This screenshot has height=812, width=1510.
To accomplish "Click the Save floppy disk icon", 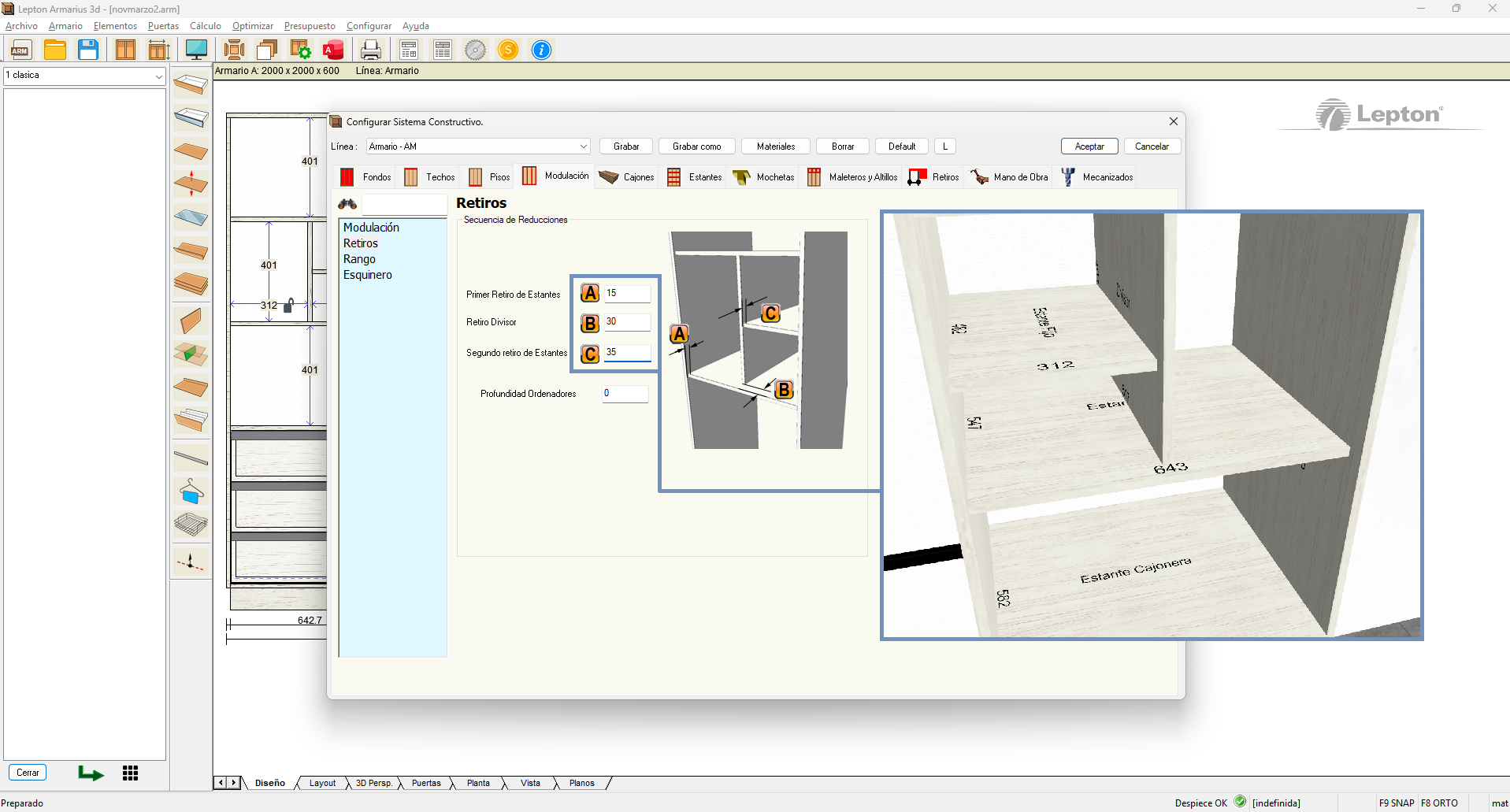I will pos(88,50).
